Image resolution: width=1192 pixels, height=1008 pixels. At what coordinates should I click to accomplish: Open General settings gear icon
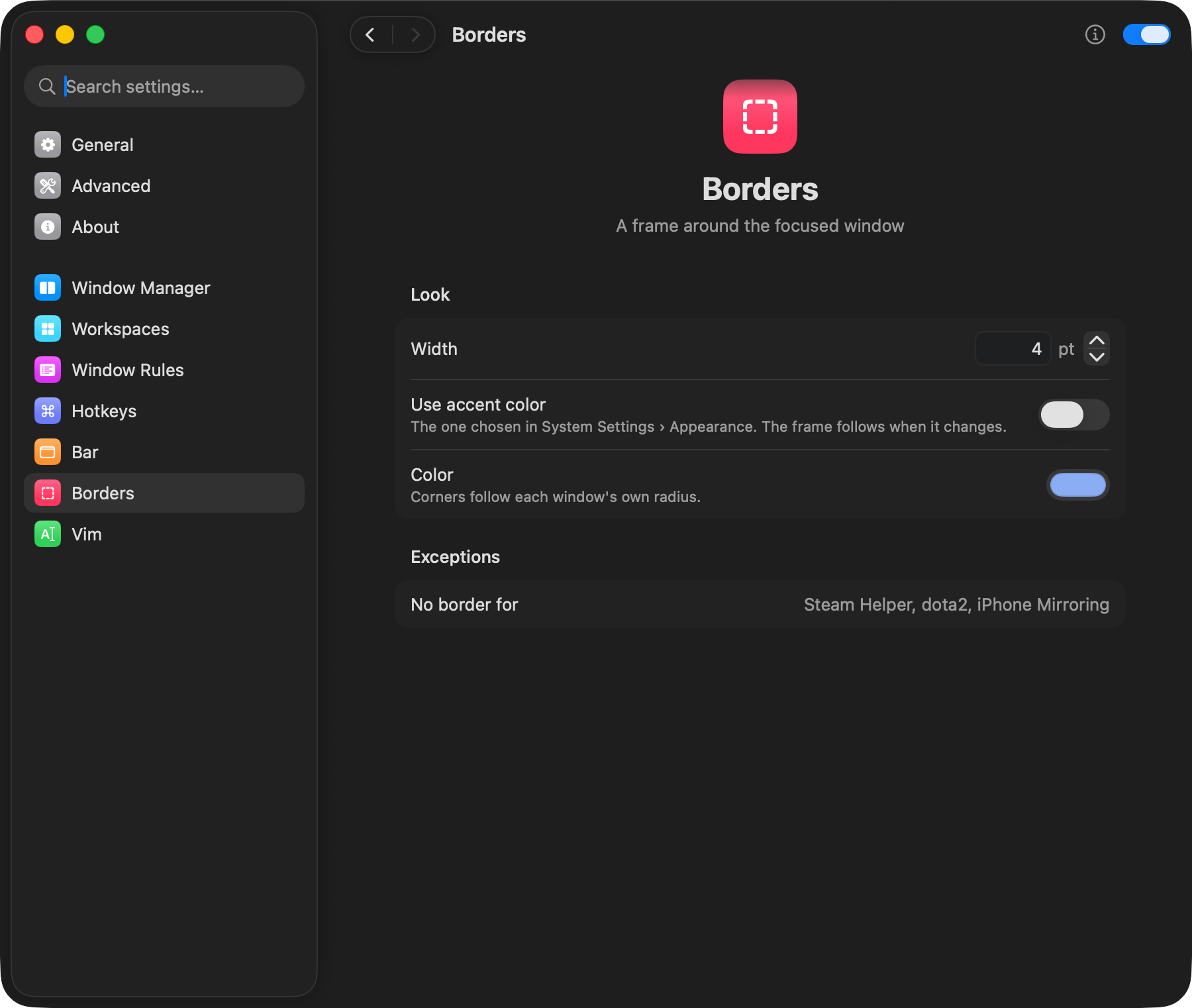coord(48,145)
